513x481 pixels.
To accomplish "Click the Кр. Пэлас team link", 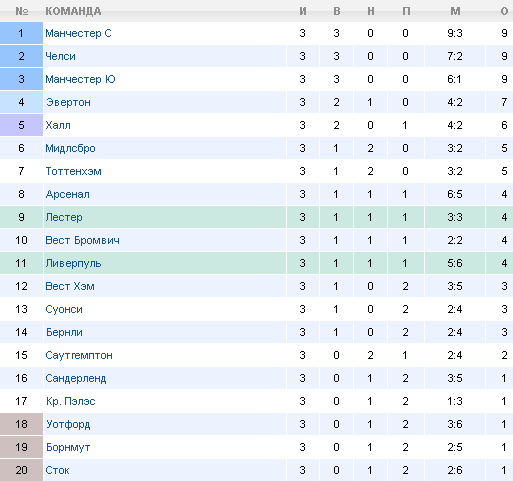I will coord(71,401).
